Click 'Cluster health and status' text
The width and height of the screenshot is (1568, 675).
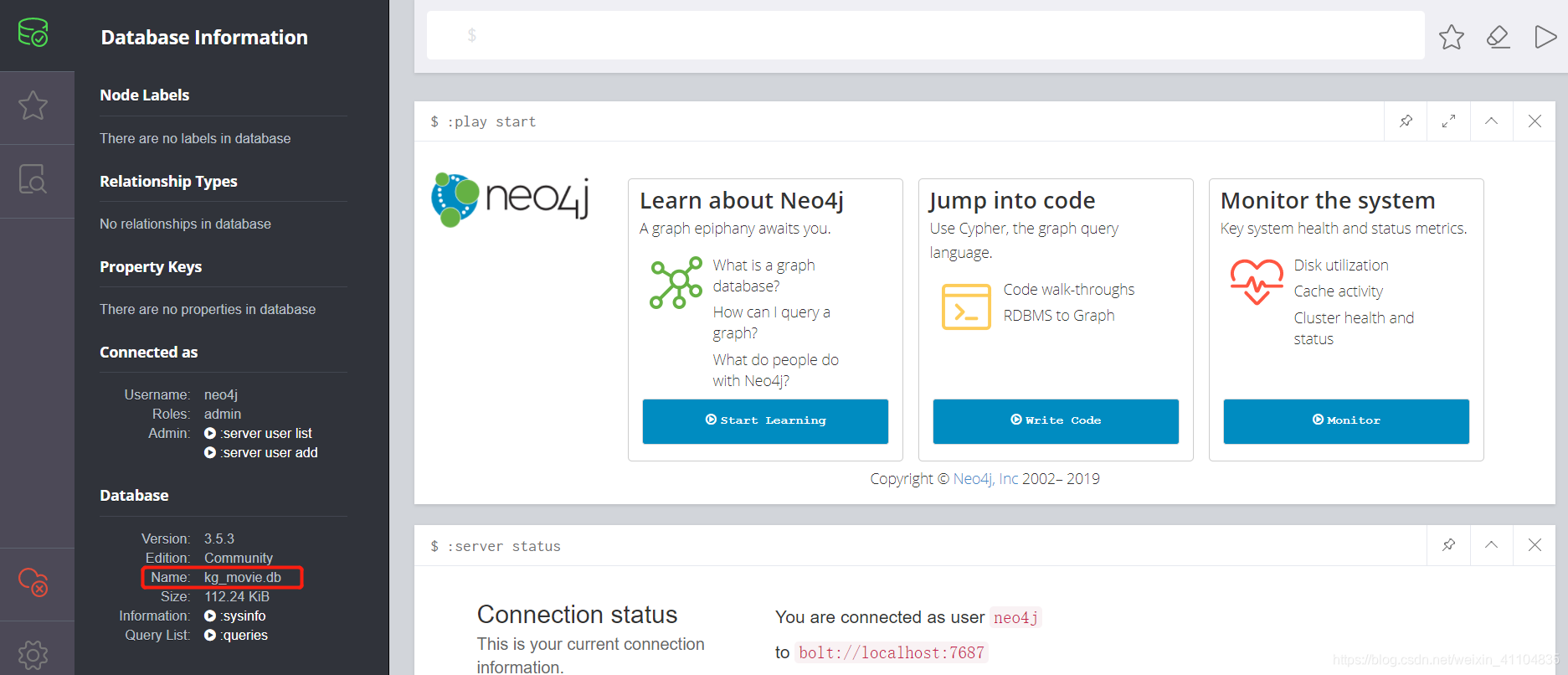coord(1354,328)
